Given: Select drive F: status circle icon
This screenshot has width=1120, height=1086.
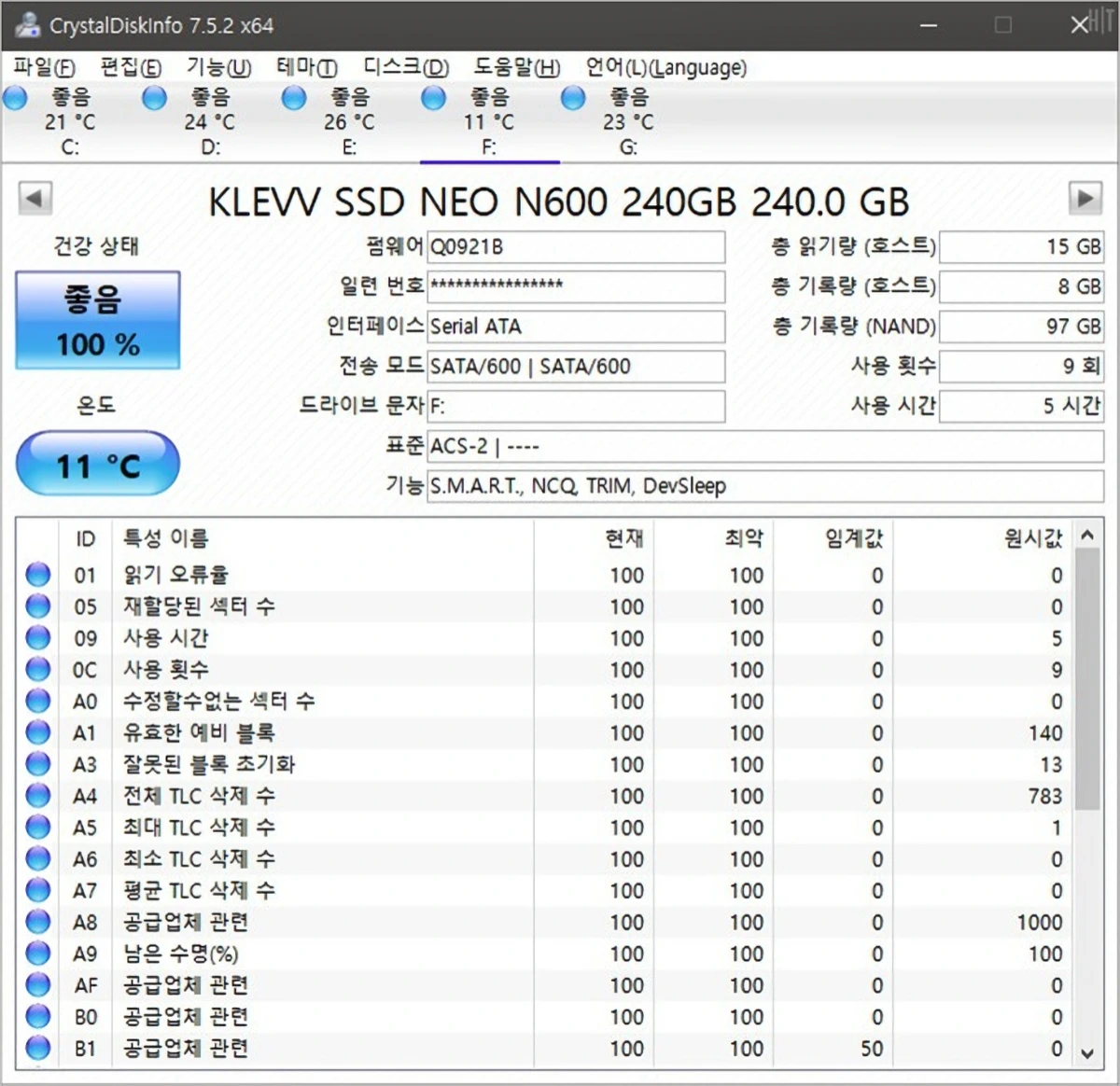Looking at the screenshot, I should 434,98.
